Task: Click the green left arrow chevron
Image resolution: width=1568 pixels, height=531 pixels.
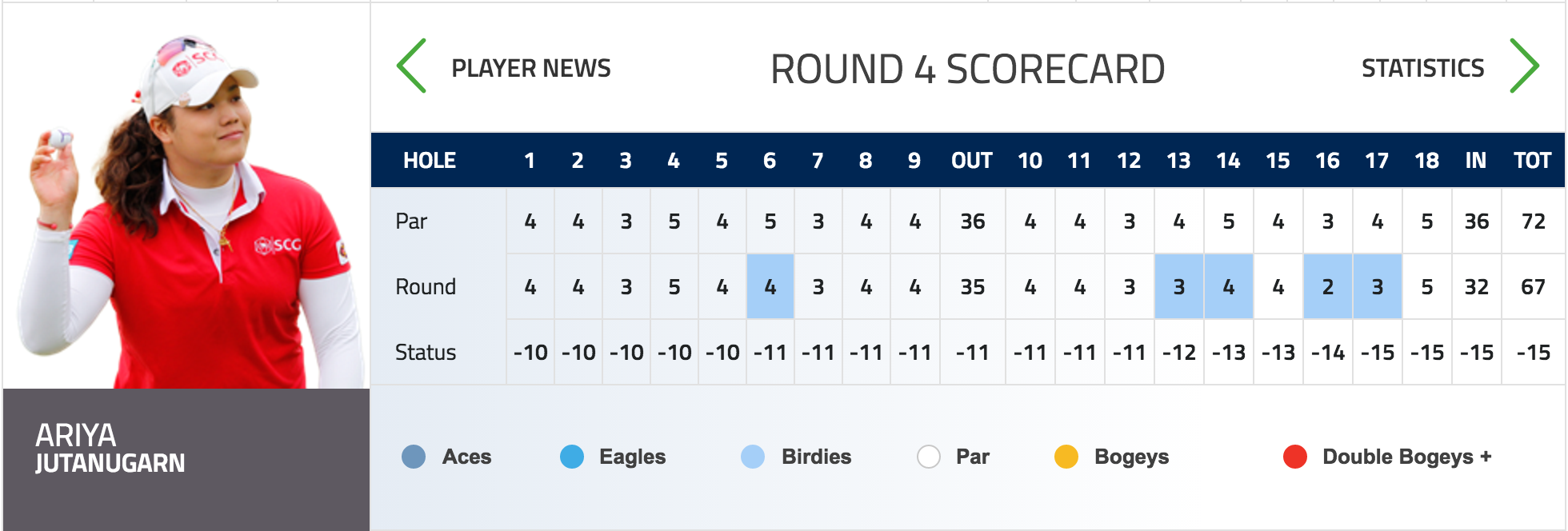Action: (x=411, y=66)
